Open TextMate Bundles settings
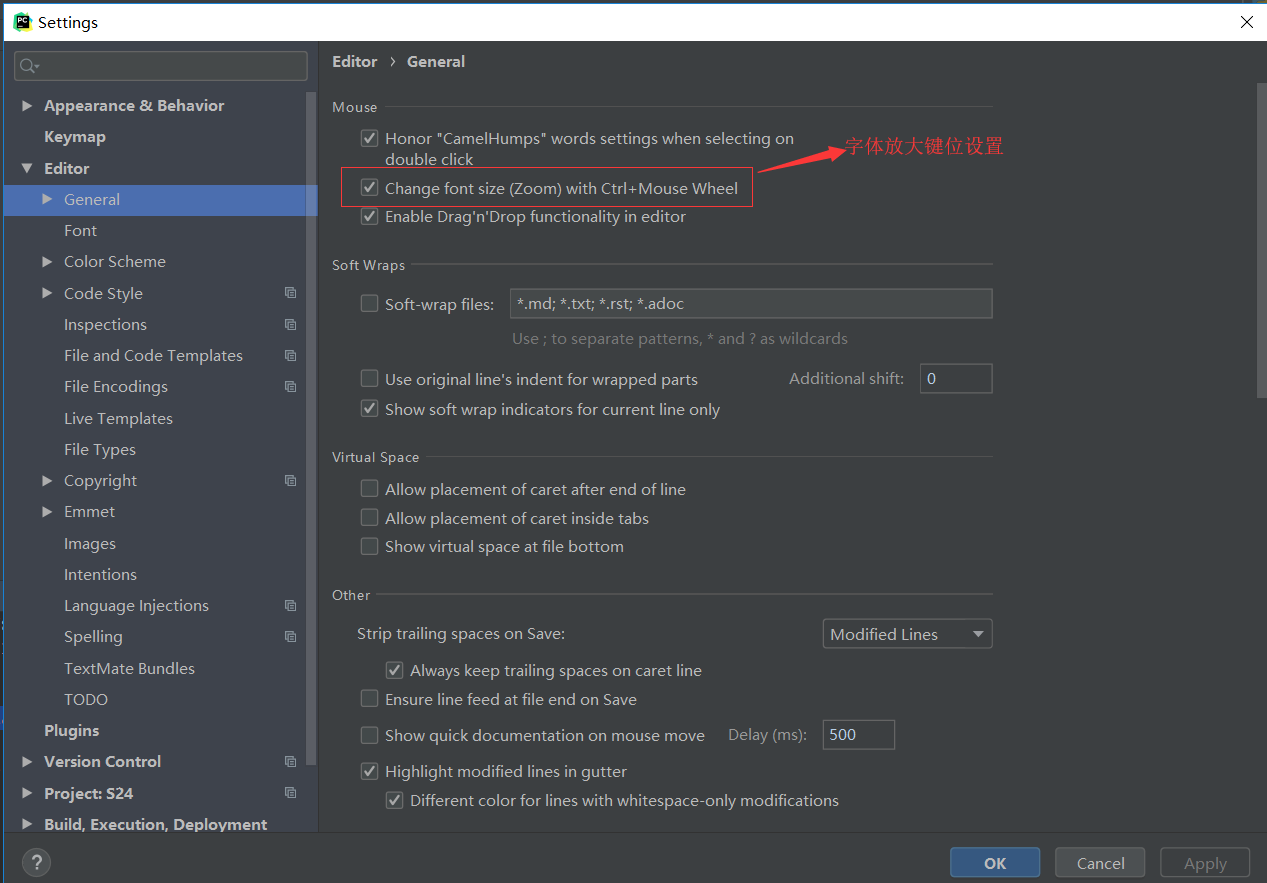 (129, 668)
